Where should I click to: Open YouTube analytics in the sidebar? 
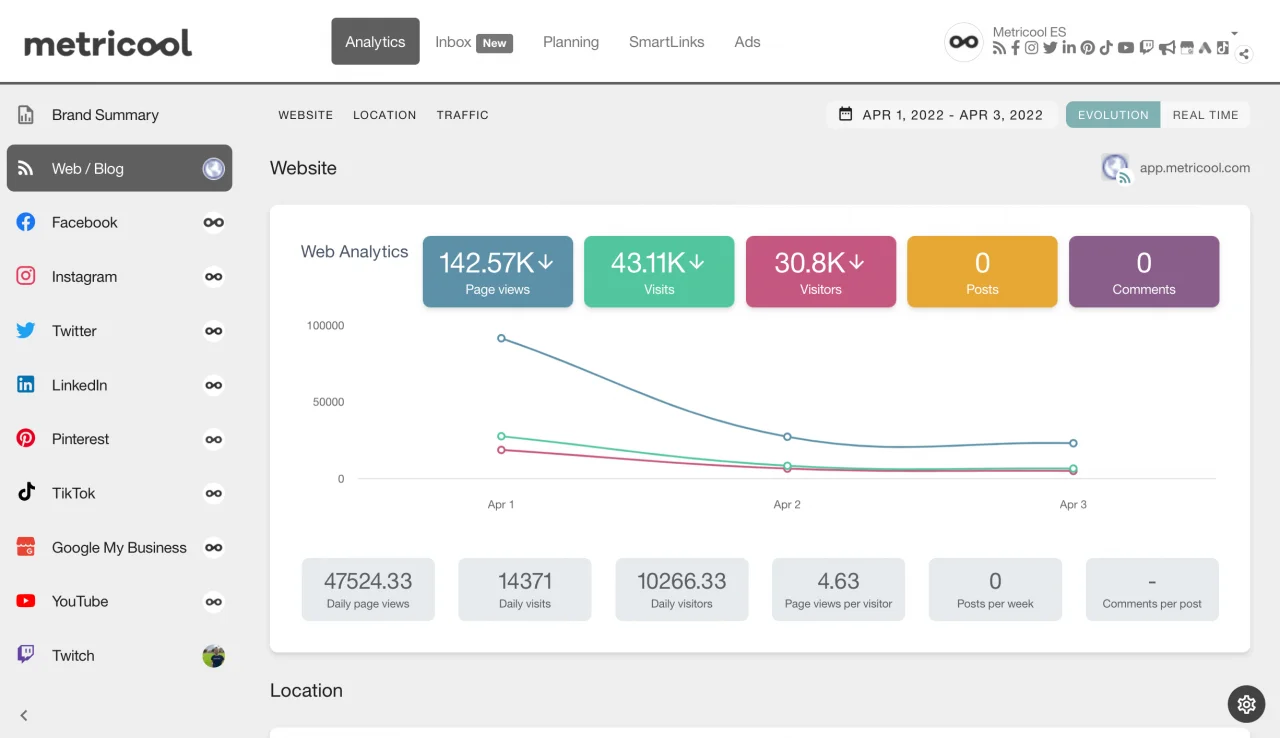click(x=79, y=601)
